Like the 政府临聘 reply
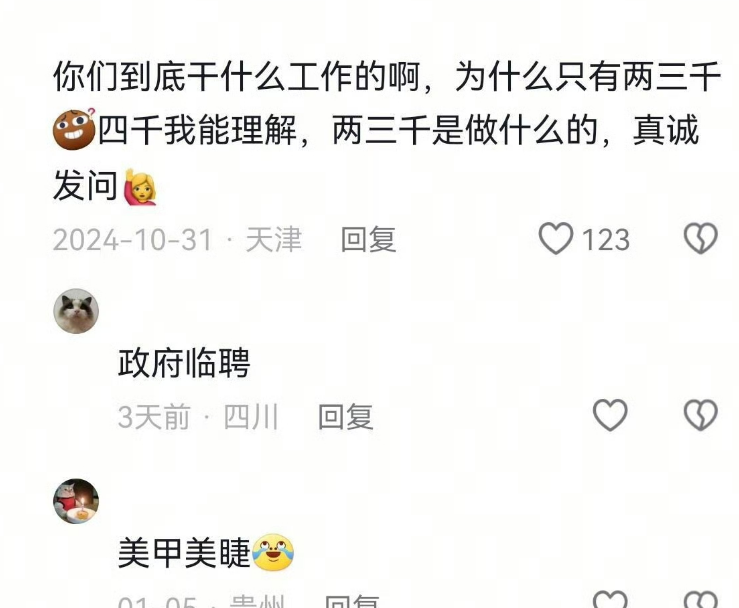Screen dimensions: 739x608 pos(610,415)
